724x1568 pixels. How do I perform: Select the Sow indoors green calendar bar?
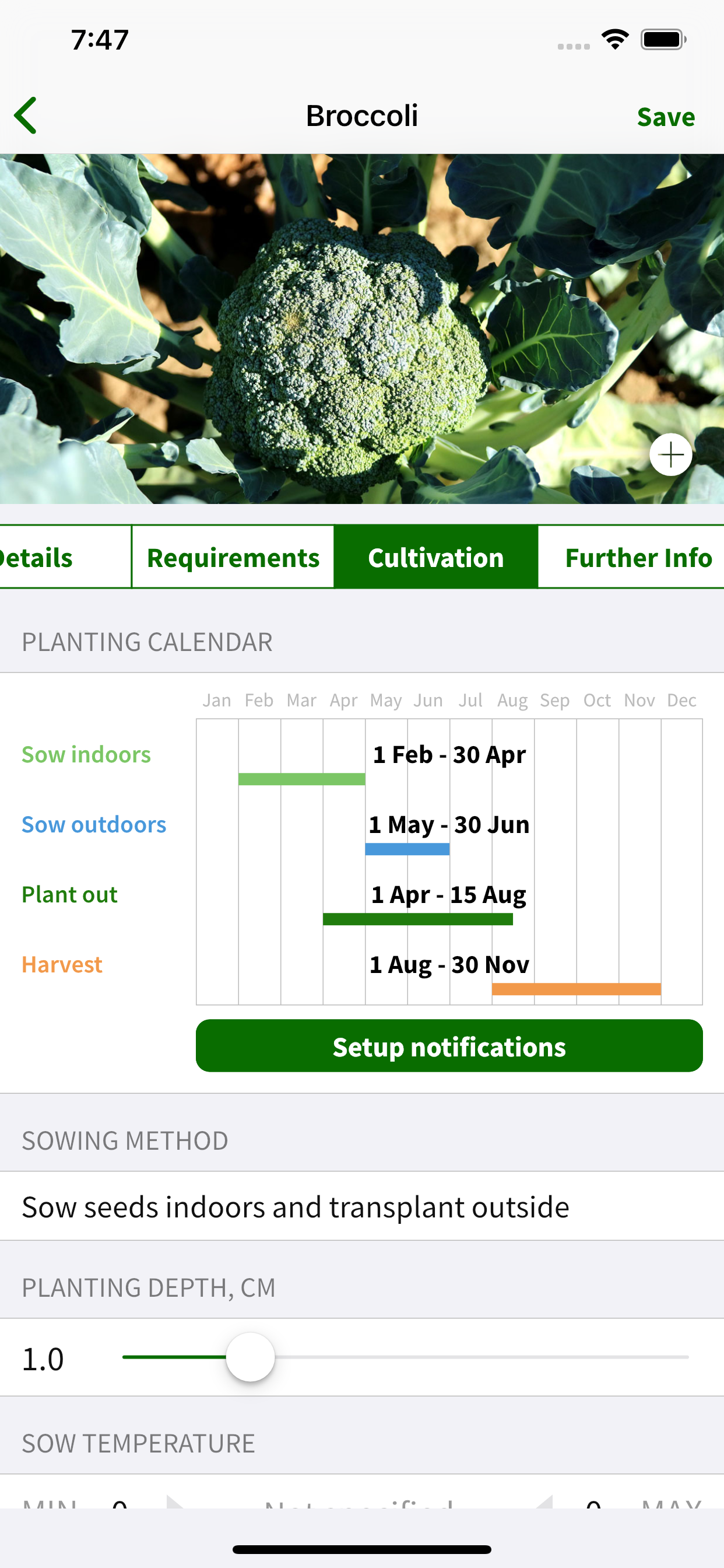point(302,779)
